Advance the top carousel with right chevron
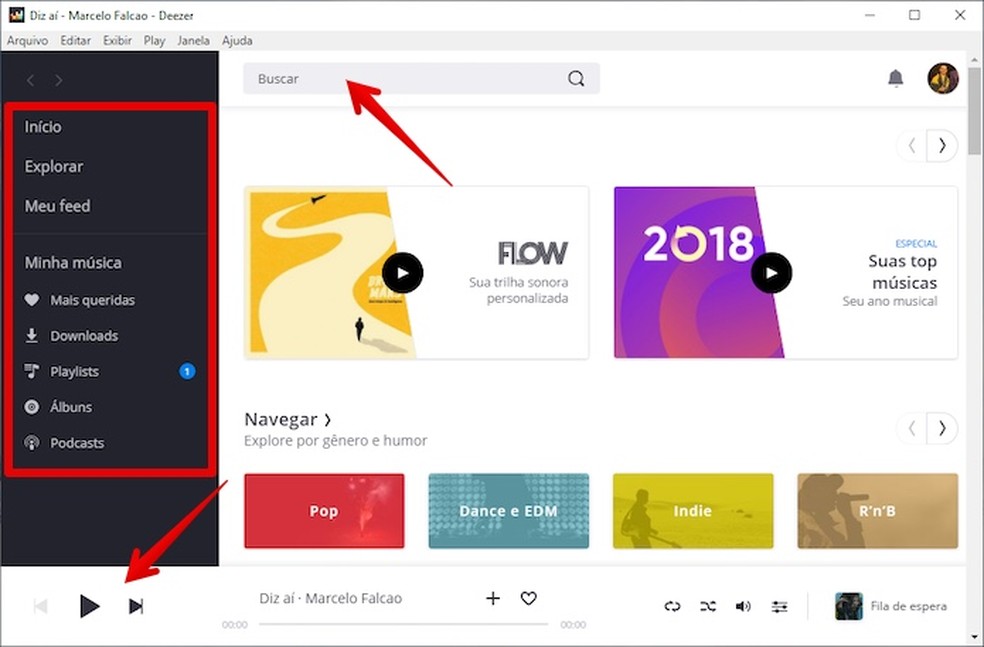The width and height of the screenshot is (984, 647). point(941,145)
